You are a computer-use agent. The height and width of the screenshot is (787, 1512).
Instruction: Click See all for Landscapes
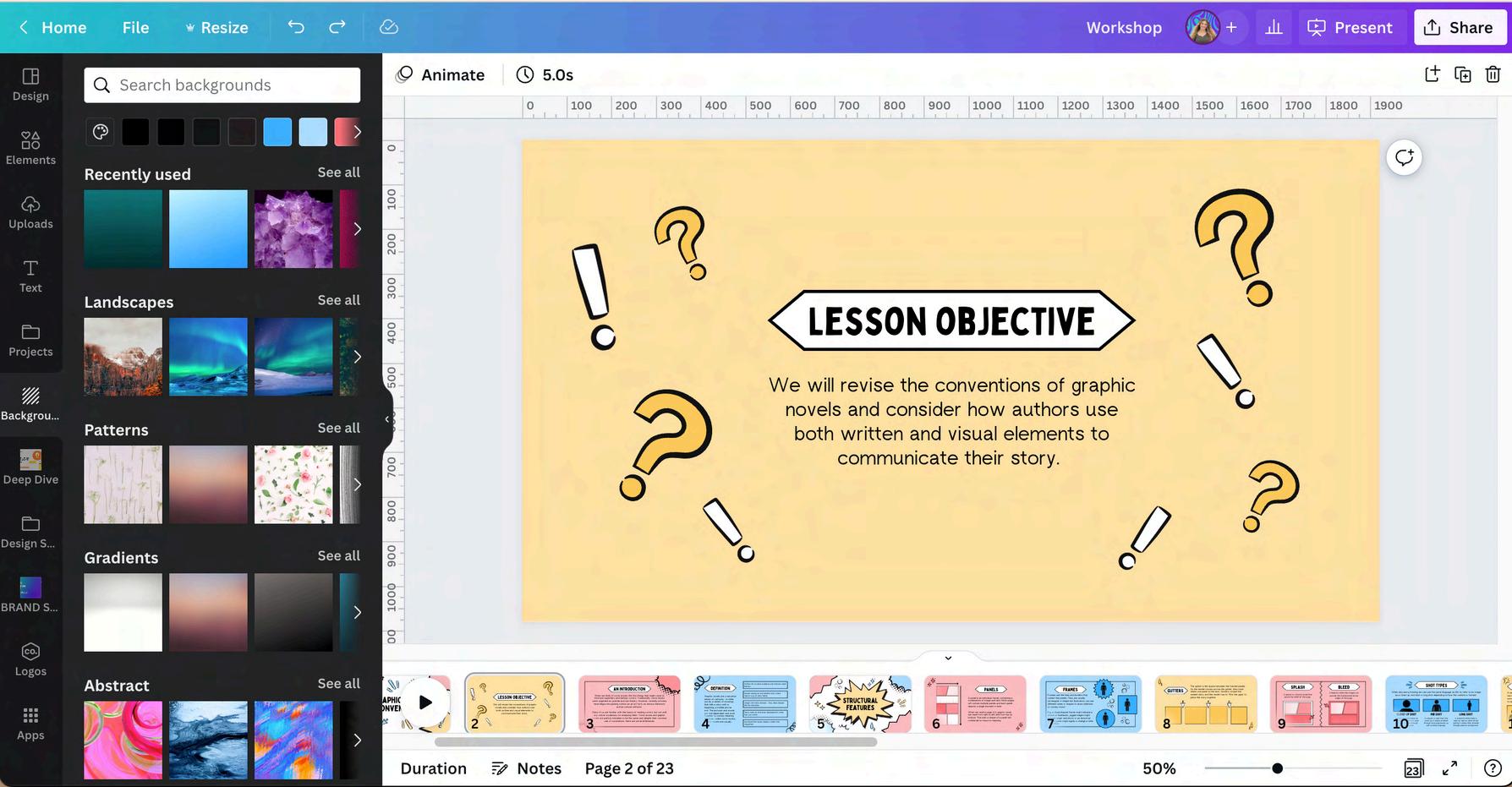point(338,300)
